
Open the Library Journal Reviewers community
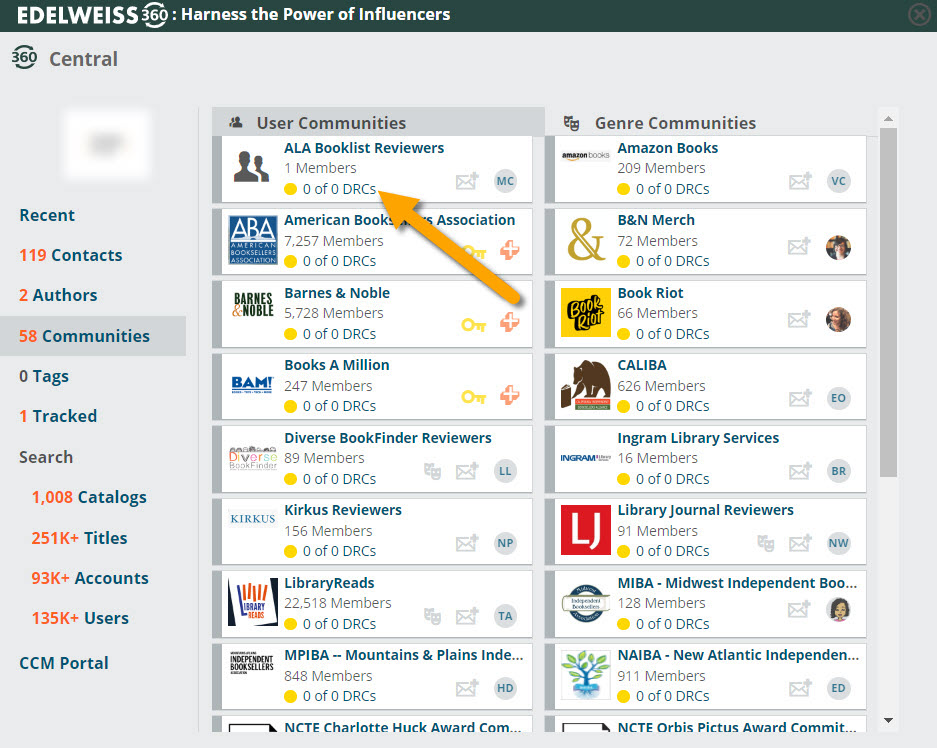[706, 510]
